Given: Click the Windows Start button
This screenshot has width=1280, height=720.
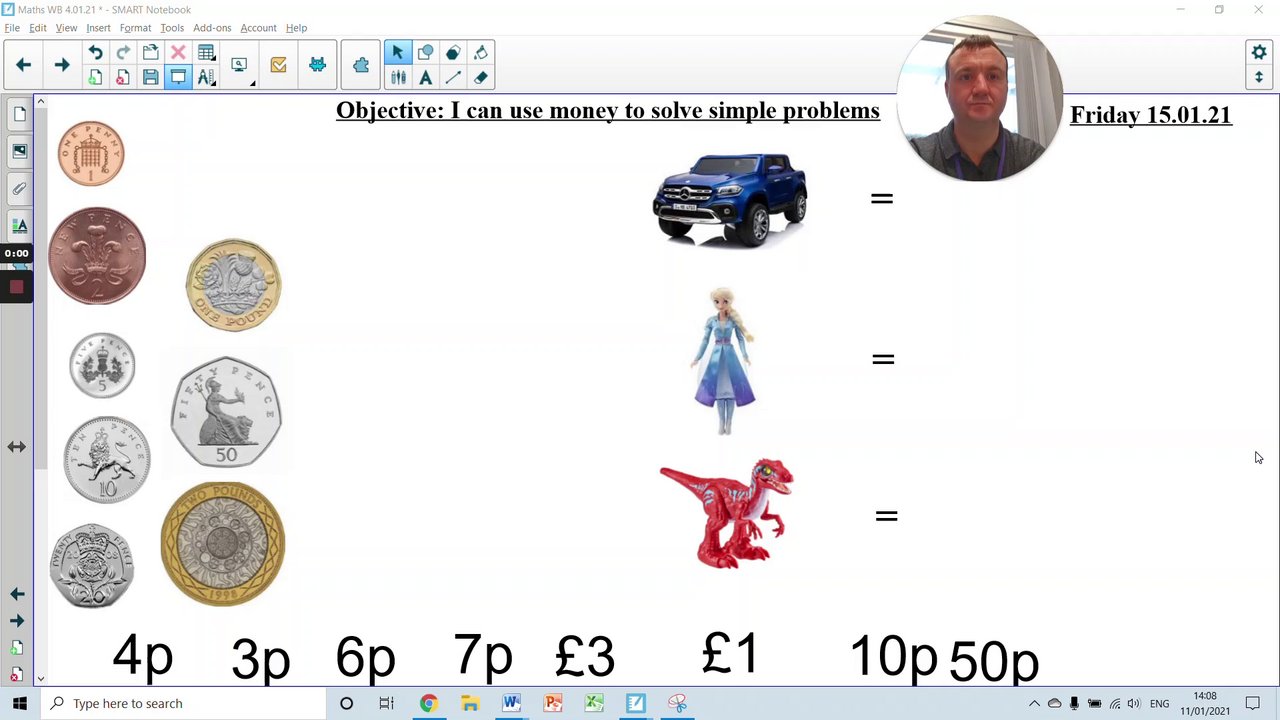Looking at the screenshot, I should tap(20, 703).
